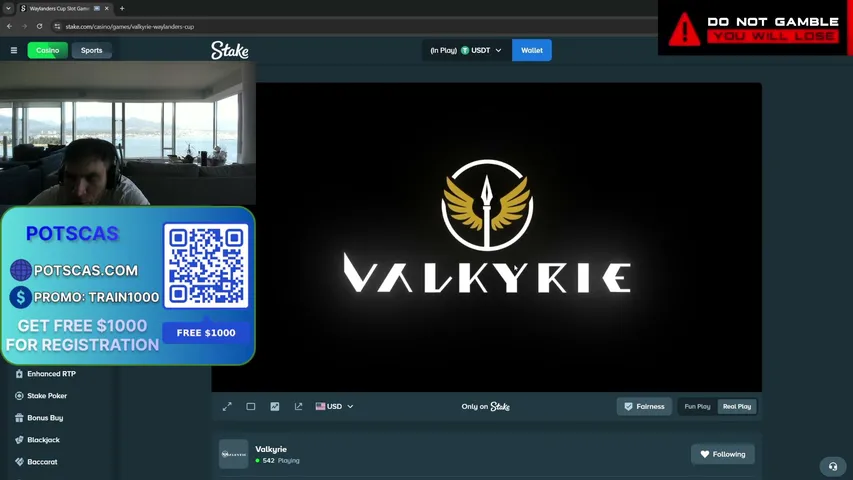Open Blackjack category

(x=38, y=440)
